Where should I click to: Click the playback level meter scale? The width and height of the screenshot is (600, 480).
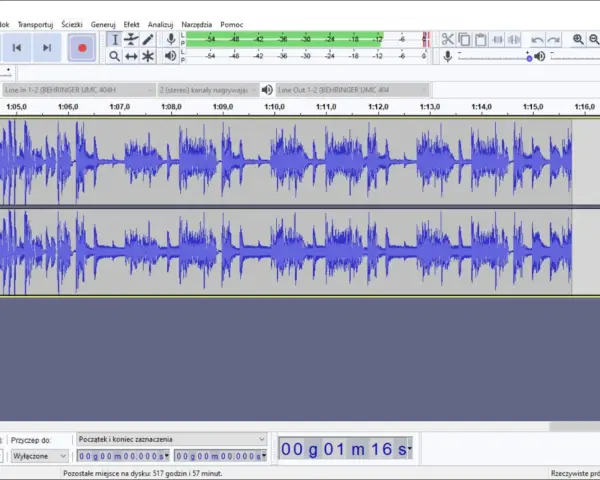pos(307,56)
